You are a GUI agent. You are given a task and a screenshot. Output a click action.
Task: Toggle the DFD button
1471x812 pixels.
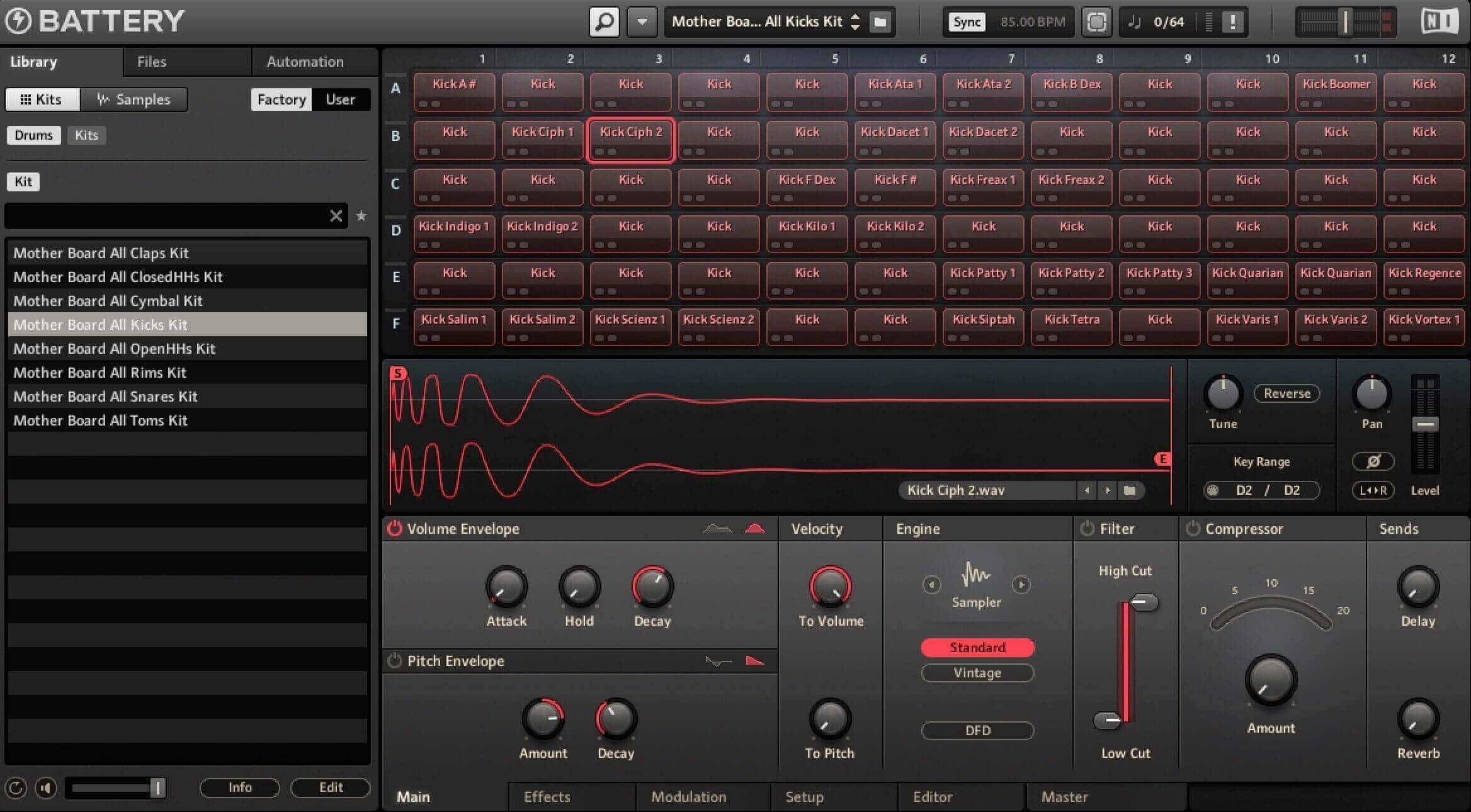click(977, 731)
